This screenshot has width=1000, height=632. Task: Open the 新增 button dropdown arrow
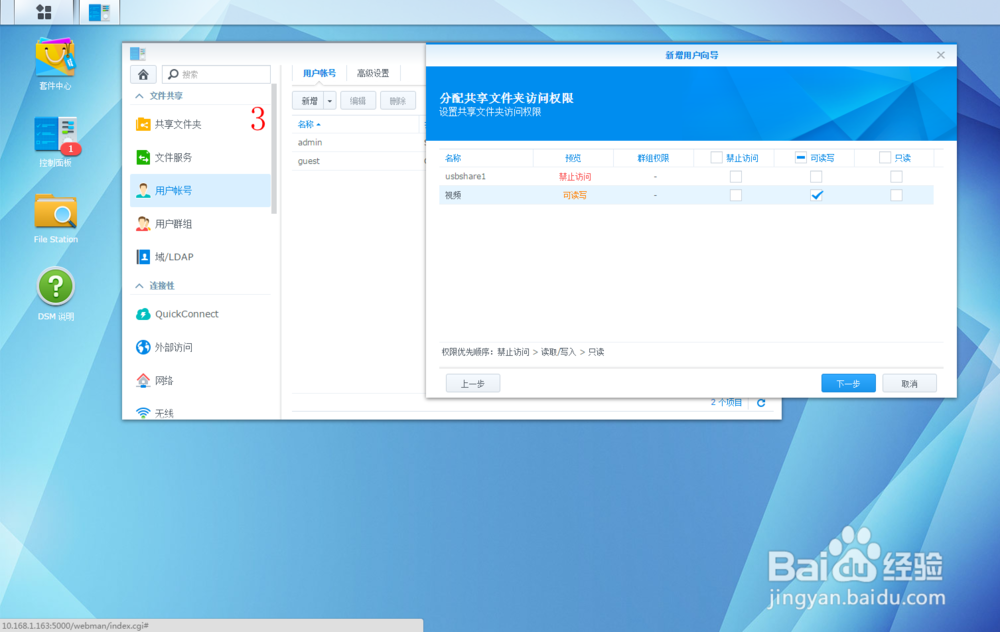(331, 100)
